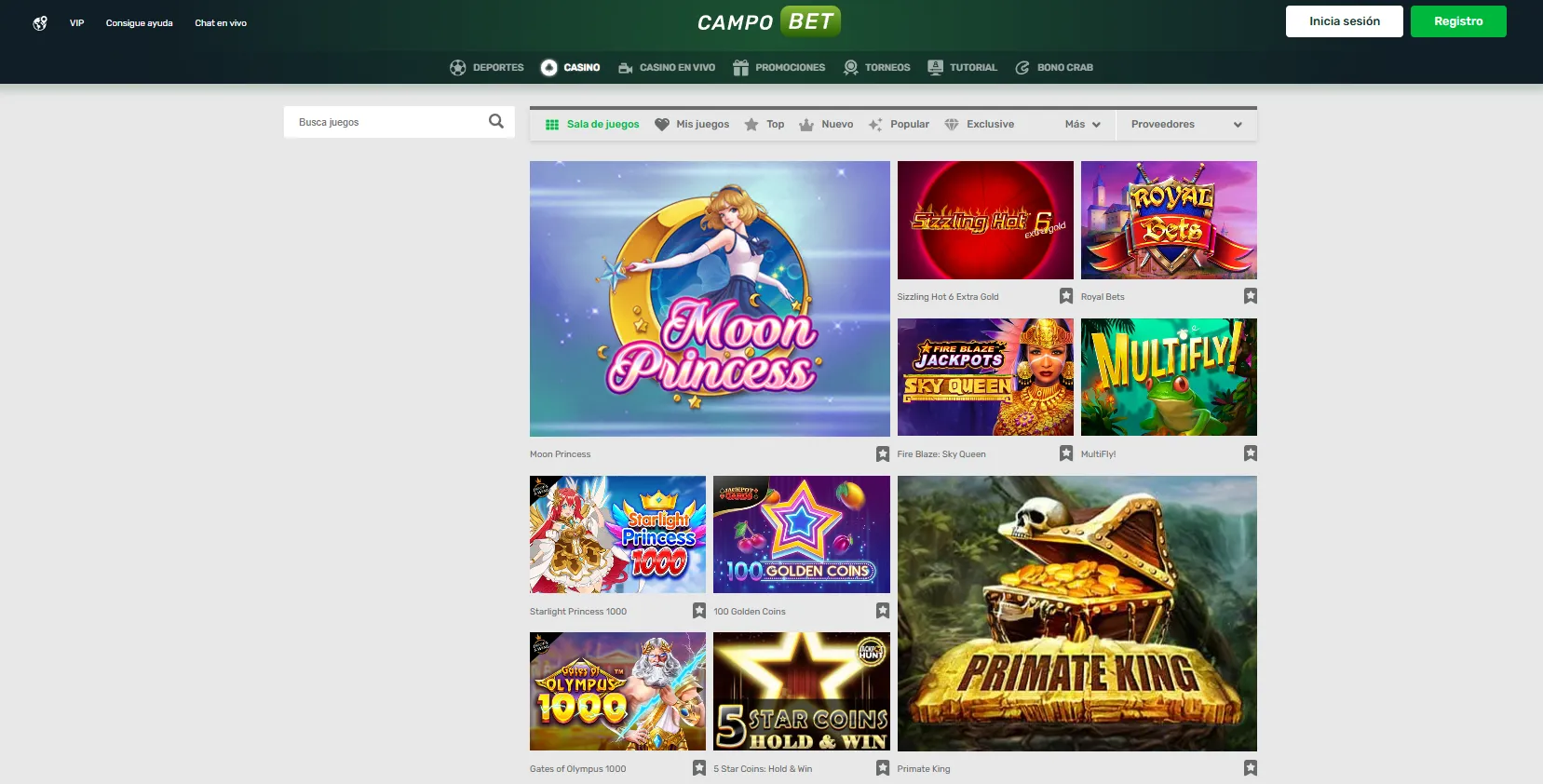
Task: Click the green Registro button
Action: click(x=1458, y=21)
